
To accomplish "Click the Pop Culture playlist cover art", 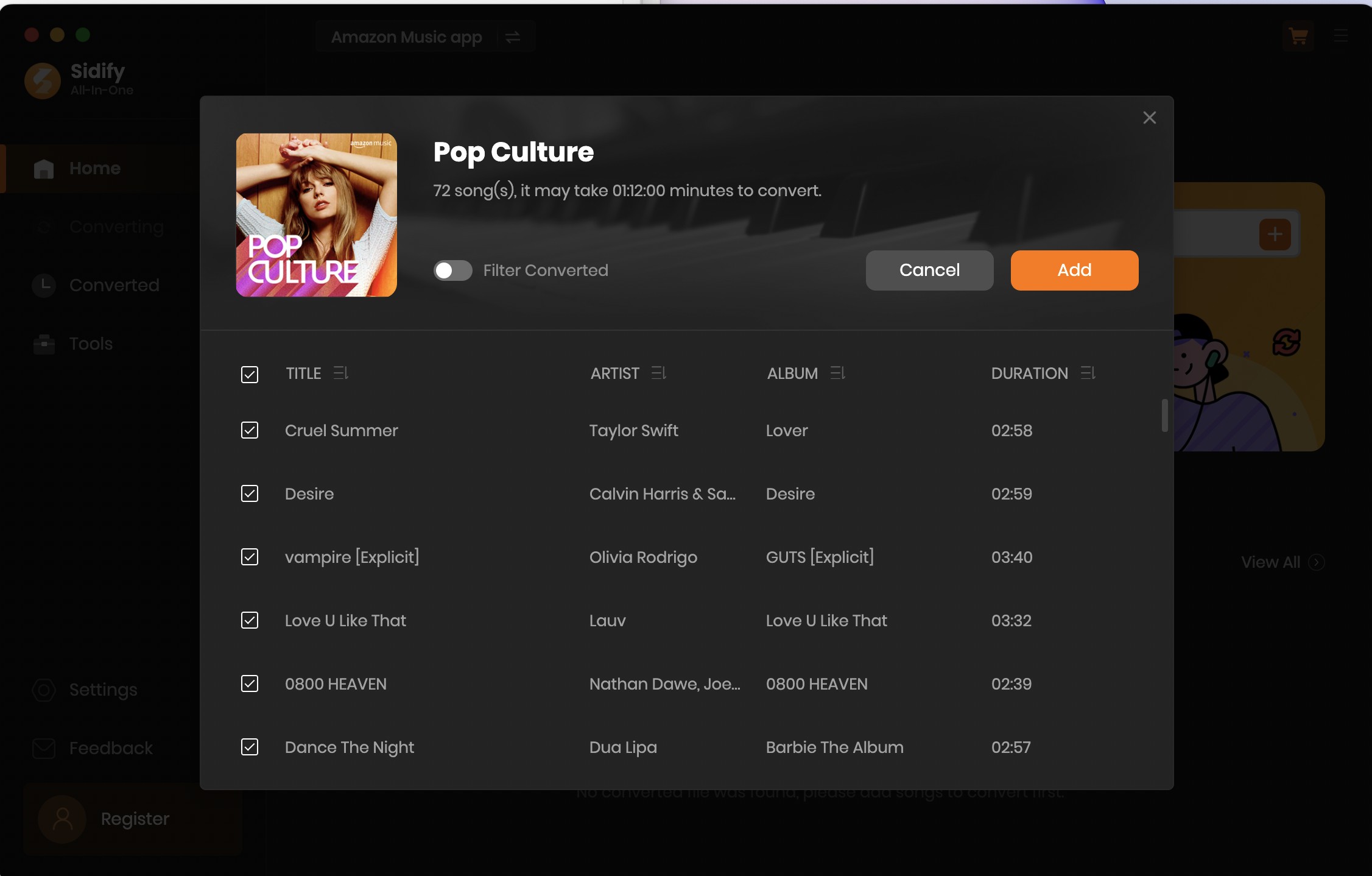I will pyautogui.click(x=317, y=215).
